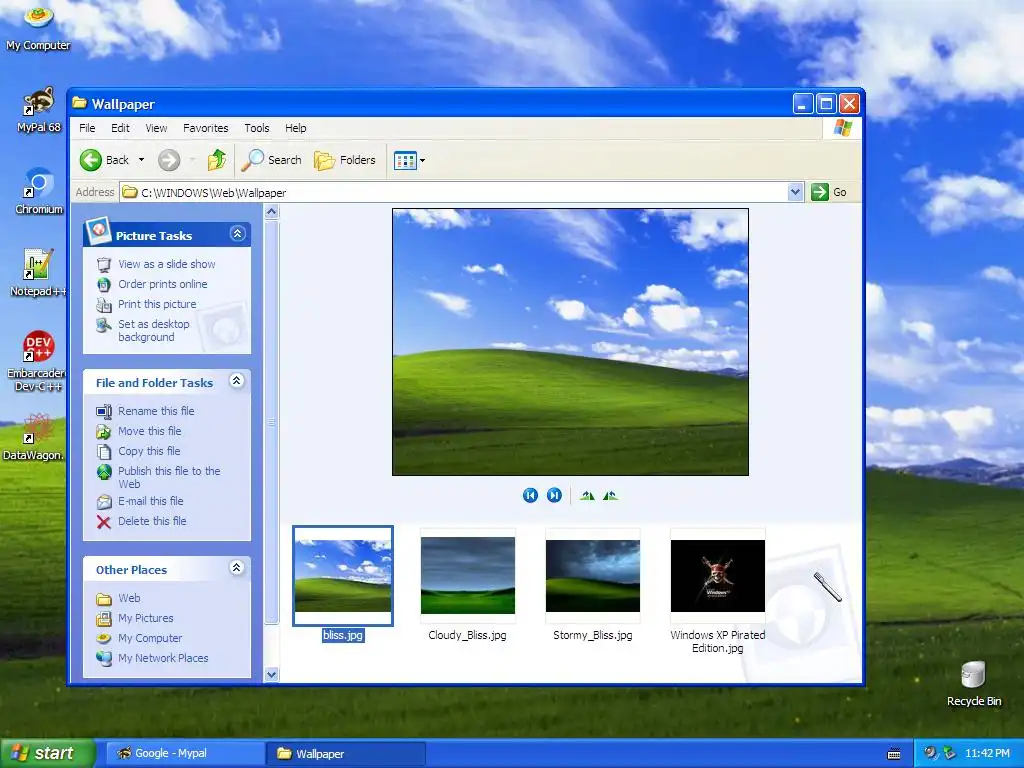
Task: Open the Views icon in toolbar
Action: point(405,160)
